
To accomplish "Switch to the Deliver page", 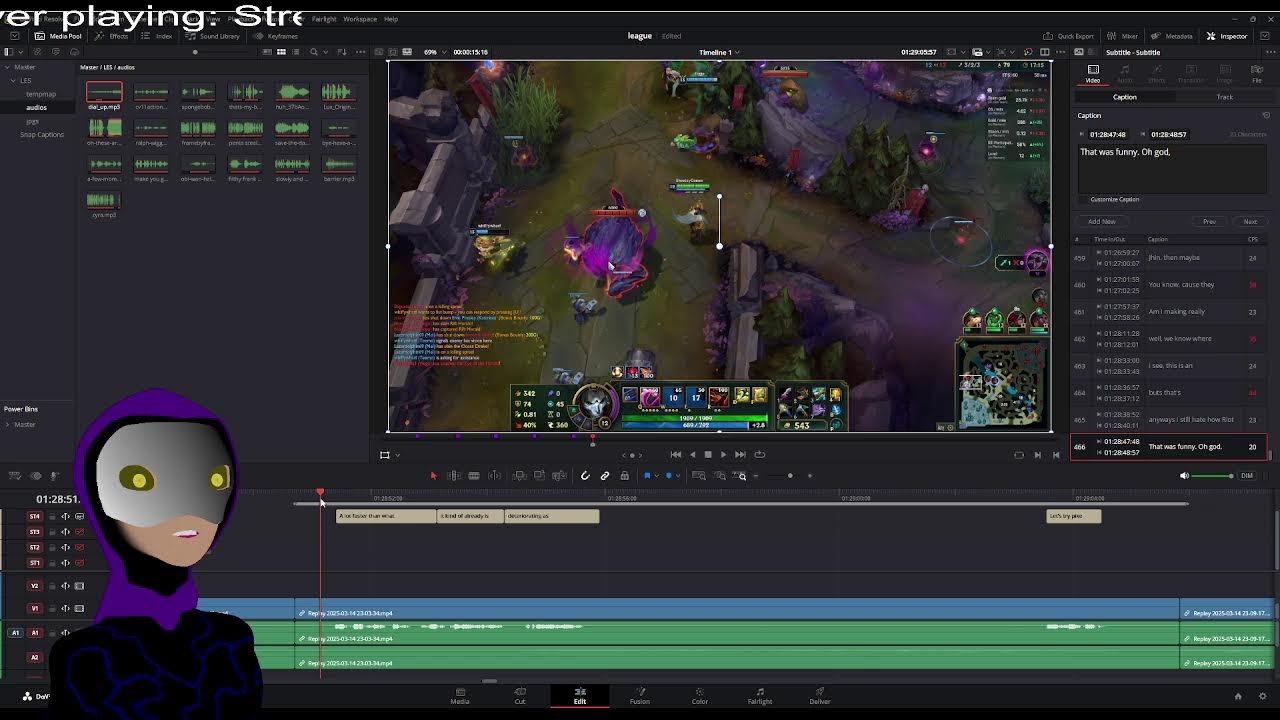I will click(x=820, y=696).
